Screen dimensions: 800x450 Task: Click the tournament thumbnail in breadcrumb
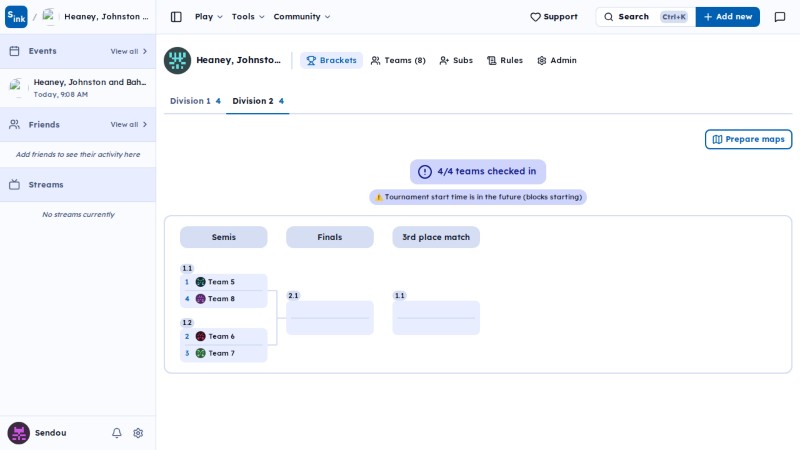(x=48, y=16)
